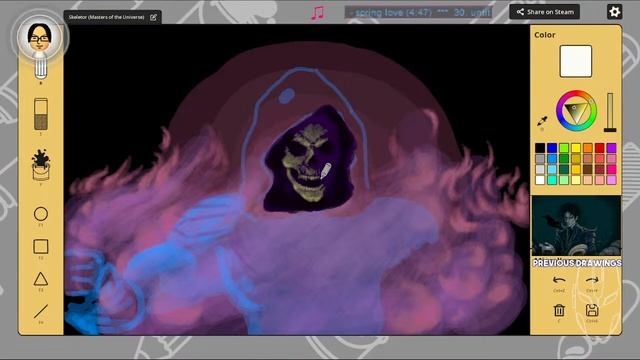Viewport: 640px width, 360px height.
Task: Select the peach swatch in bottom row
Action: [x=588, y=180]
